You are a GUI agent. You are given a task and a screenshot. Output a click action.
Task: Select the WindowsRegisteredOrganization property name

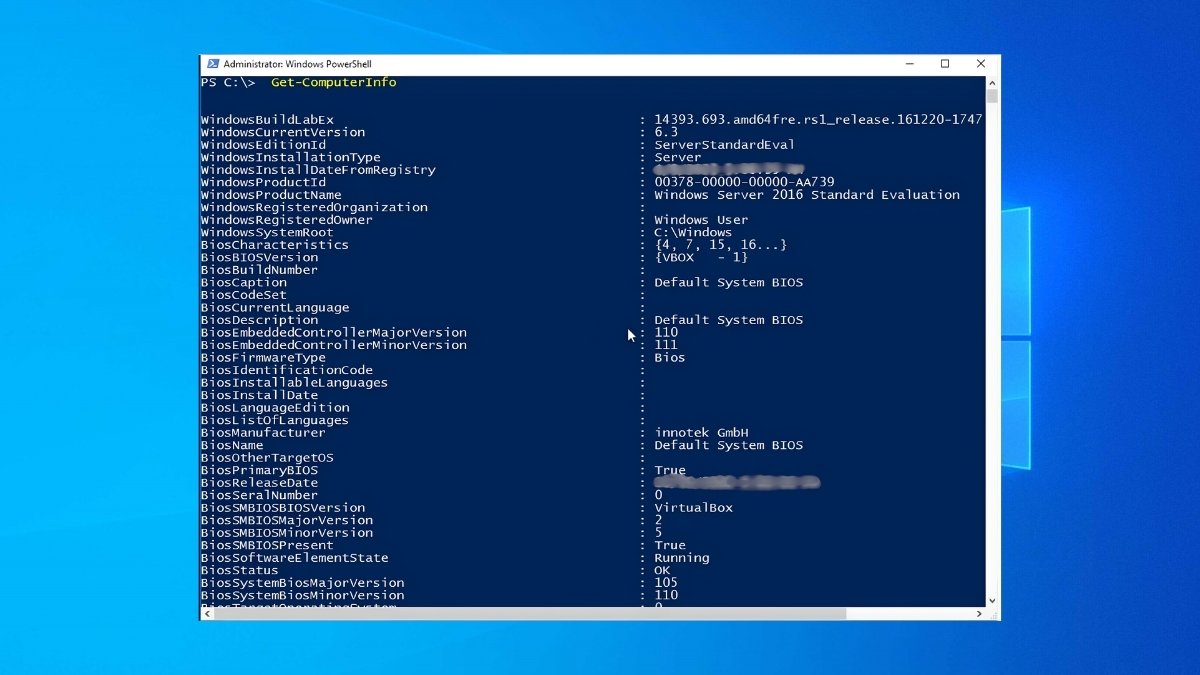pos(314,207)
